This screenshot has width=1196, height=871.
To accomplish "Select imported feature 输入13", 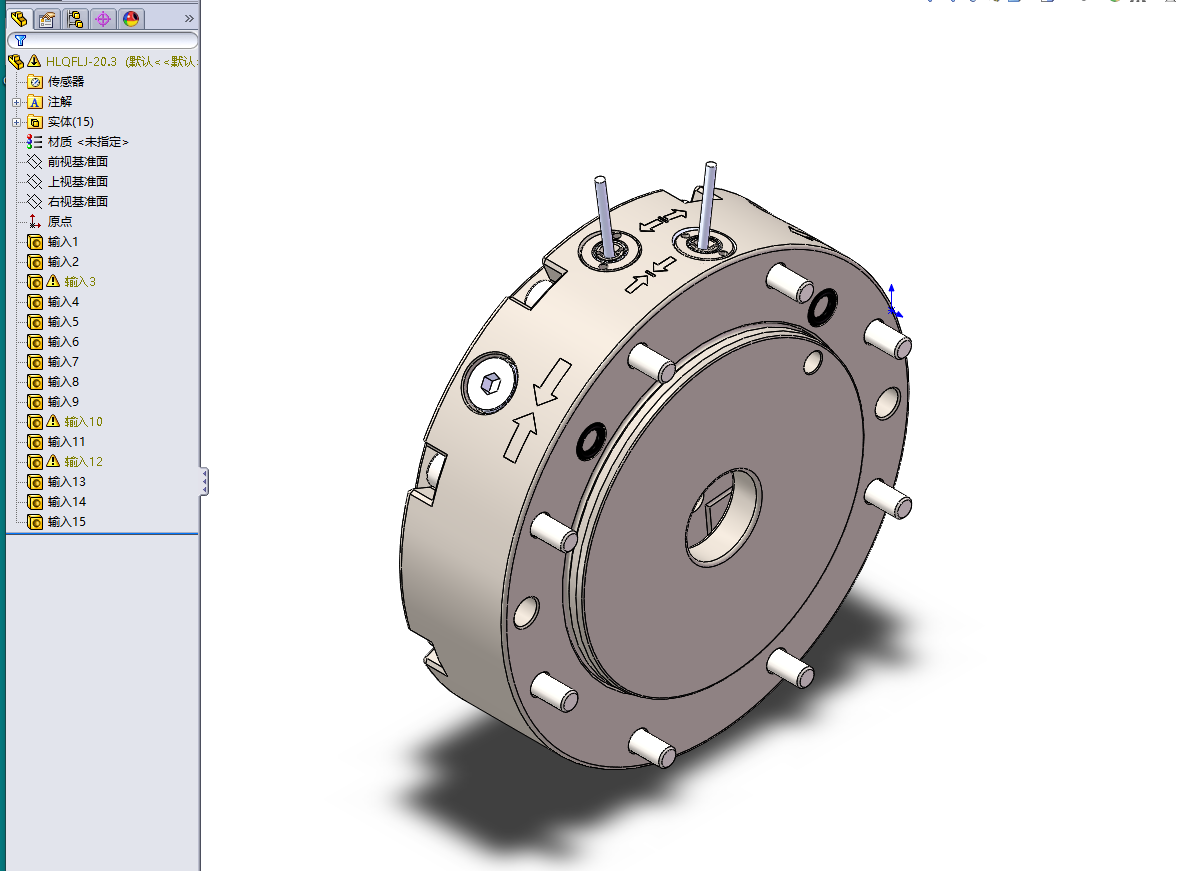I will click(x=66, y=482).
